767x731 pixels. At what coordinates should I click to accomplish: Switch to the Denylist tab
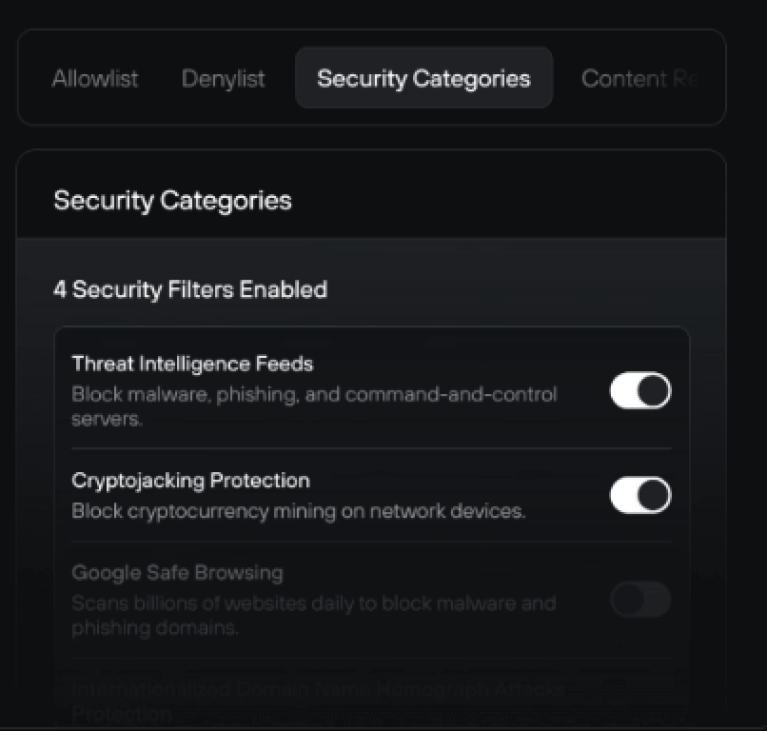click(223, 78)
